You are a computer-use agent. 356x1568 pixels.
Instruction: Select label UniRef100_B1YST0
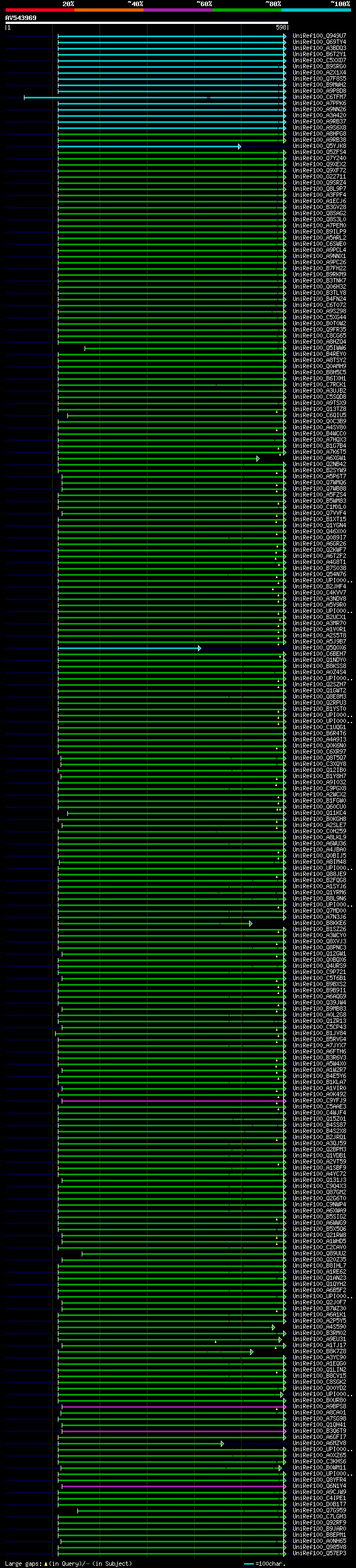tap(319, 709)
